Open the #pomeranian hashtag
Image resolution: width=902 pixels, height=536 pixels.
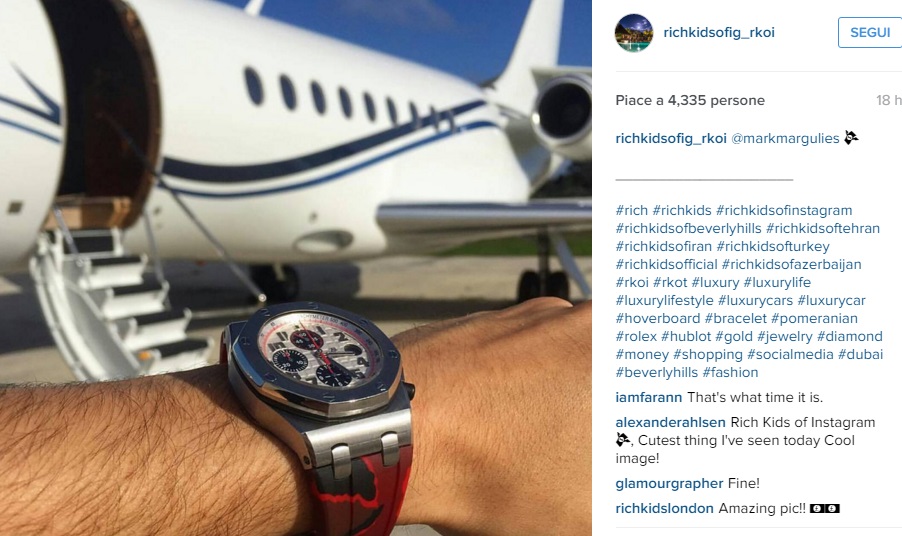point(814,318)
